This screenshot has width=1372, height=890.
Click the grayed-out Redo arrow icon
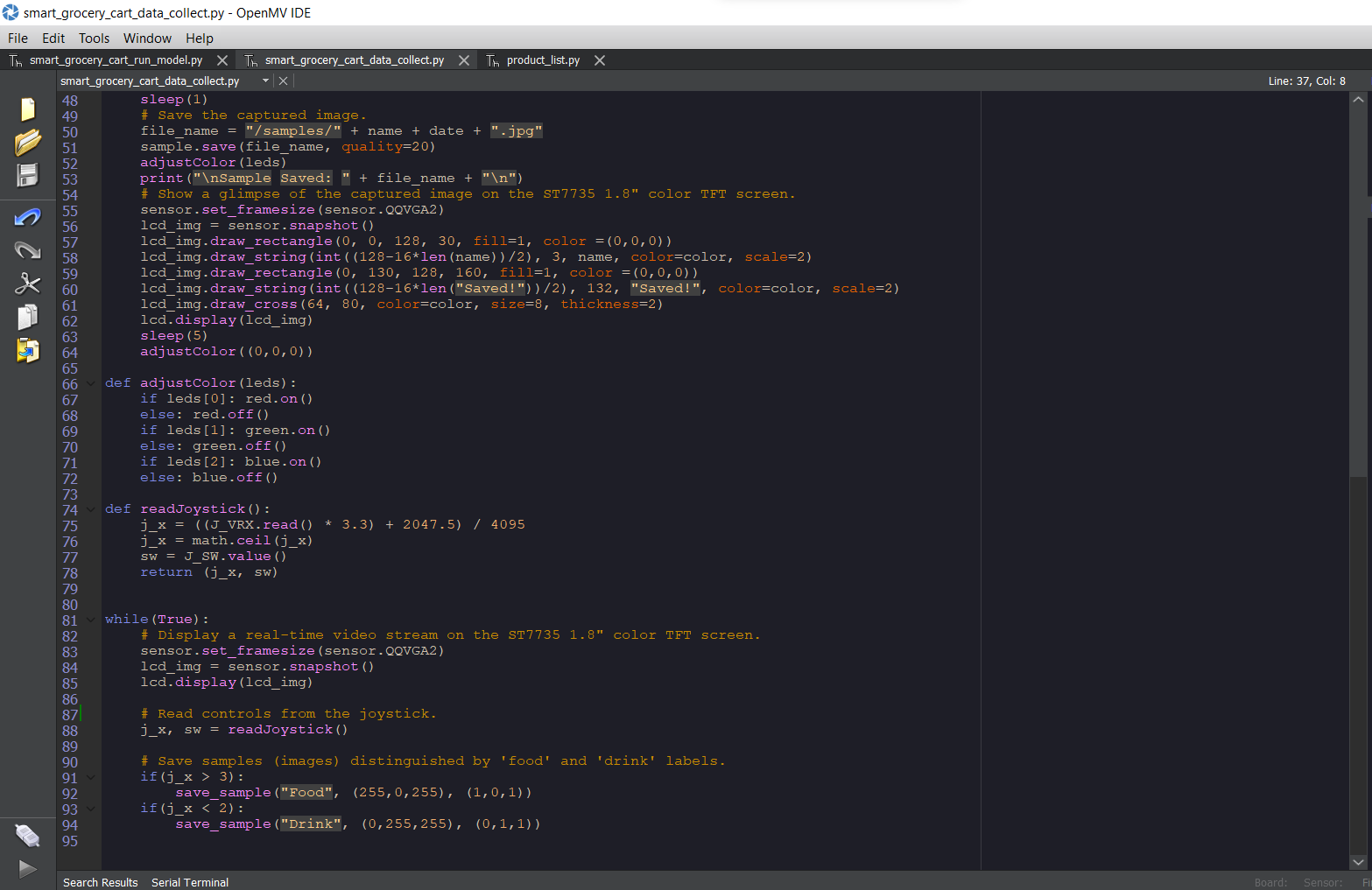pyautogui.click(x=27, y=250)
